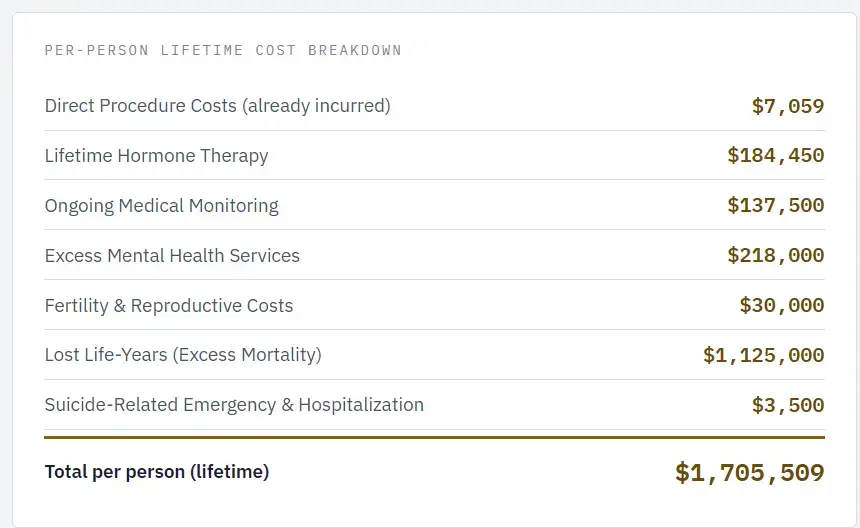The image size is (860, 528).
Task: Select the Direct Procedure Costs label
Action: point(140,105)
